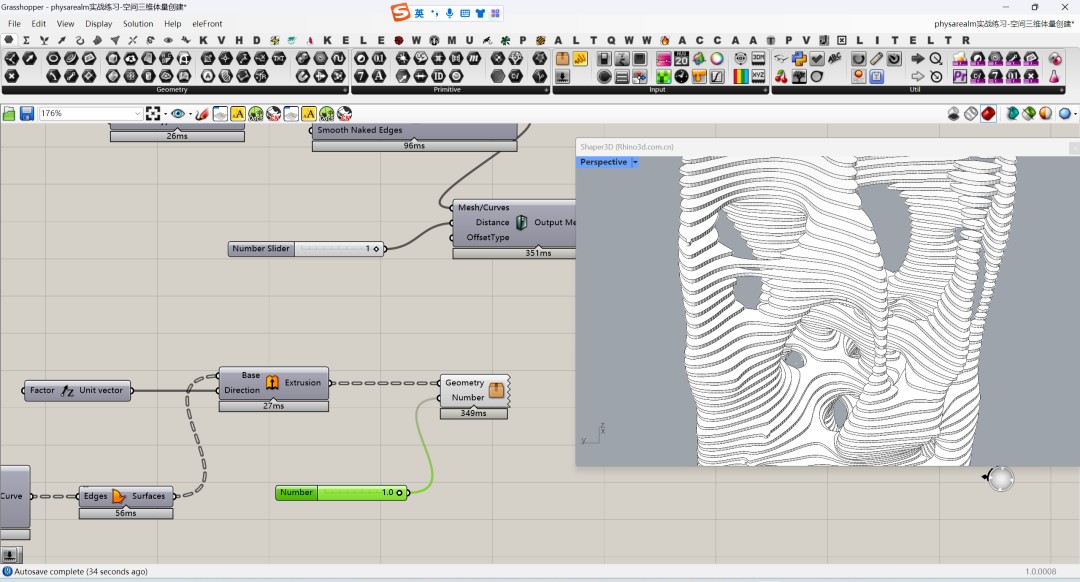The image size is (1080, 582).
Task: Select the cherry component icon in Util
Action: point(781,76)
